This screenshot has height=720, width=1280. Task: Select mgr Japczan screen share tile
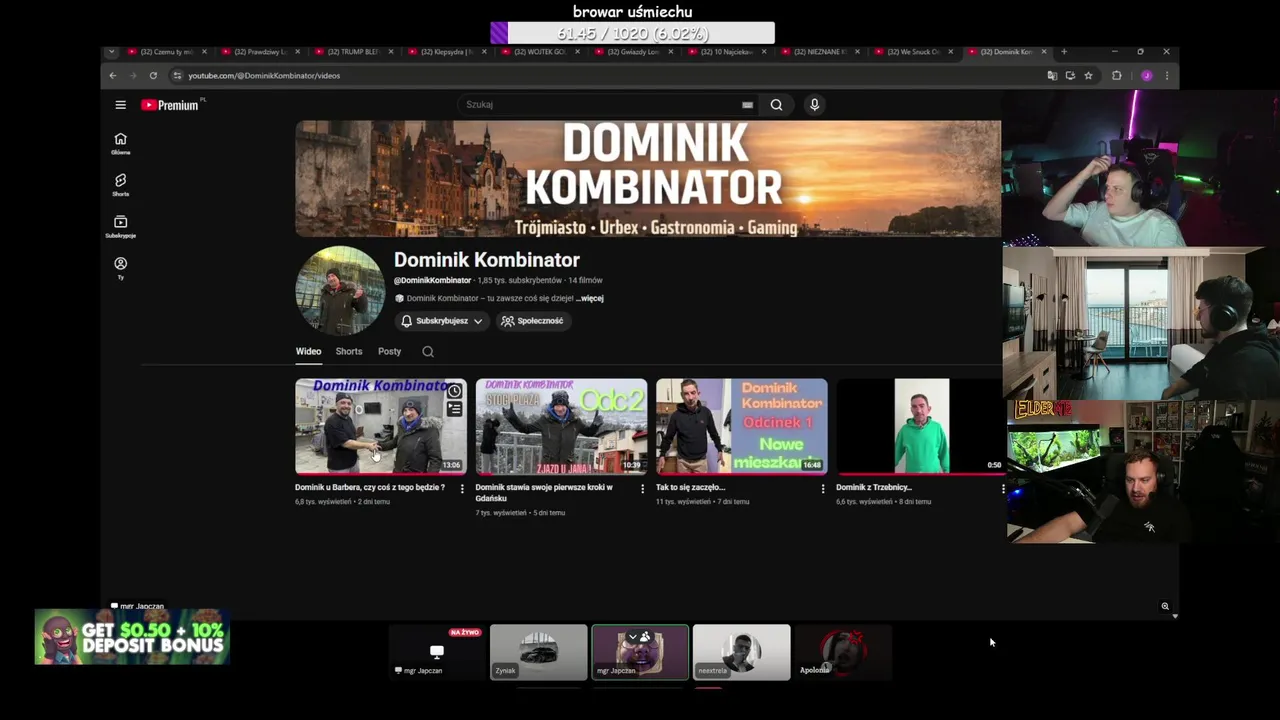click(x=437, y=652)
